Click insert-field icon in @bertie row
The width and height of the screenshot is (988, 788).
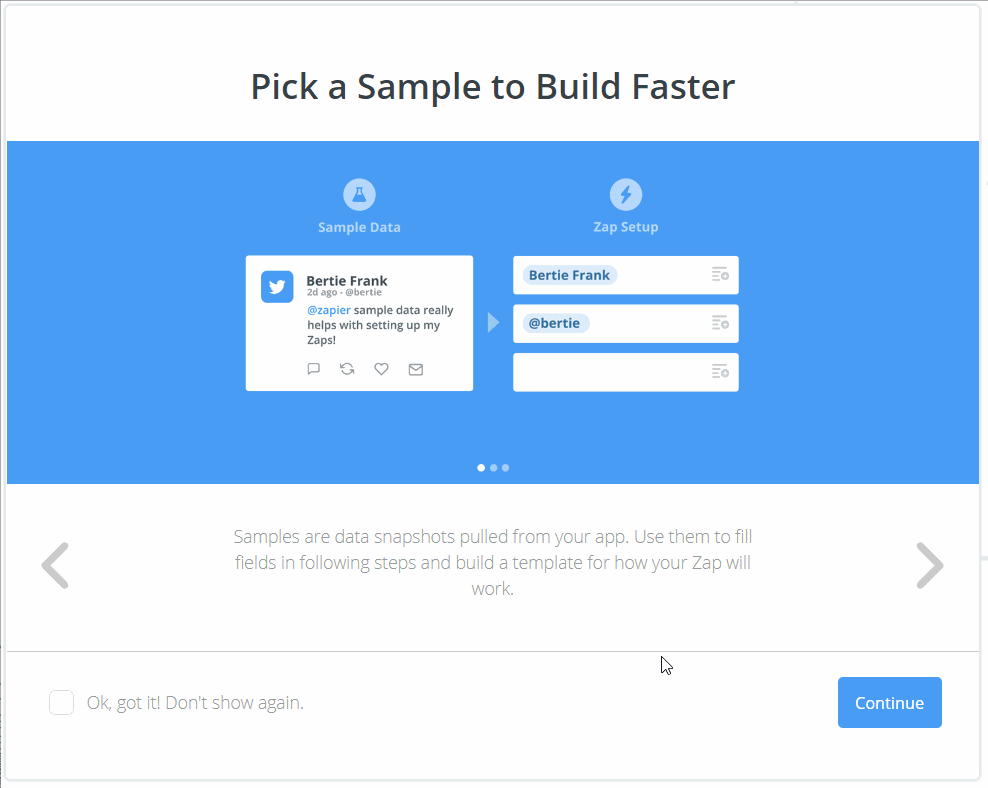tap(720, 323)
